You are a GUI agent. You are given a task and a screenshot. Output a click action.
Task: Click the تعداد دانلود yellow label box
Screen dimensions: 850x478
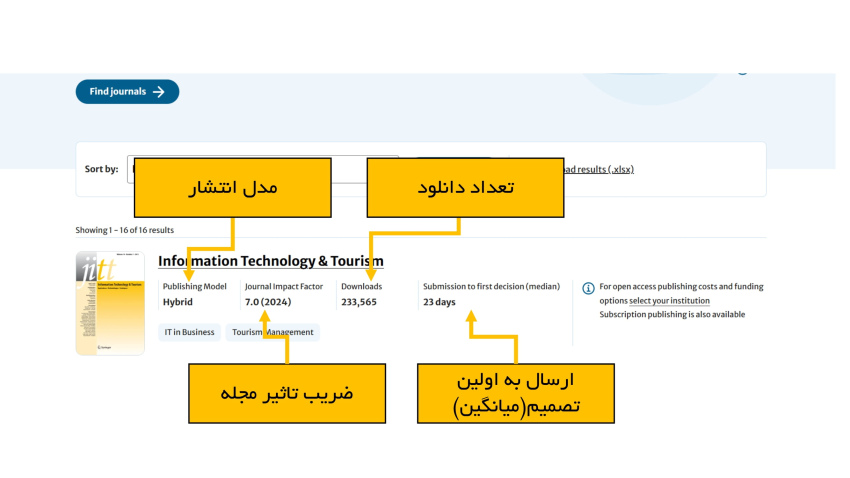pyautogui.click(x=464, y=188)
